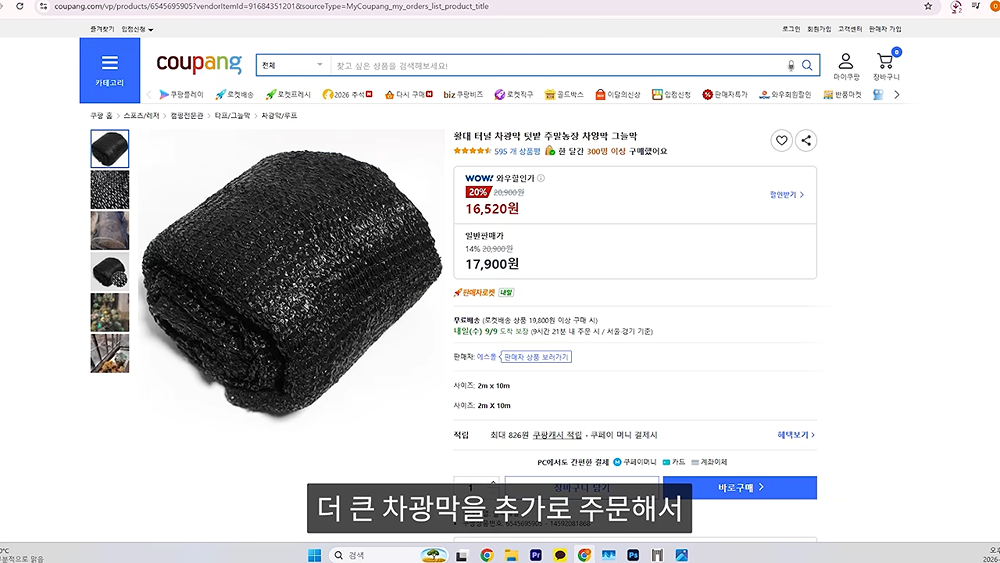Open site information icon in address bar

point(43,6)
